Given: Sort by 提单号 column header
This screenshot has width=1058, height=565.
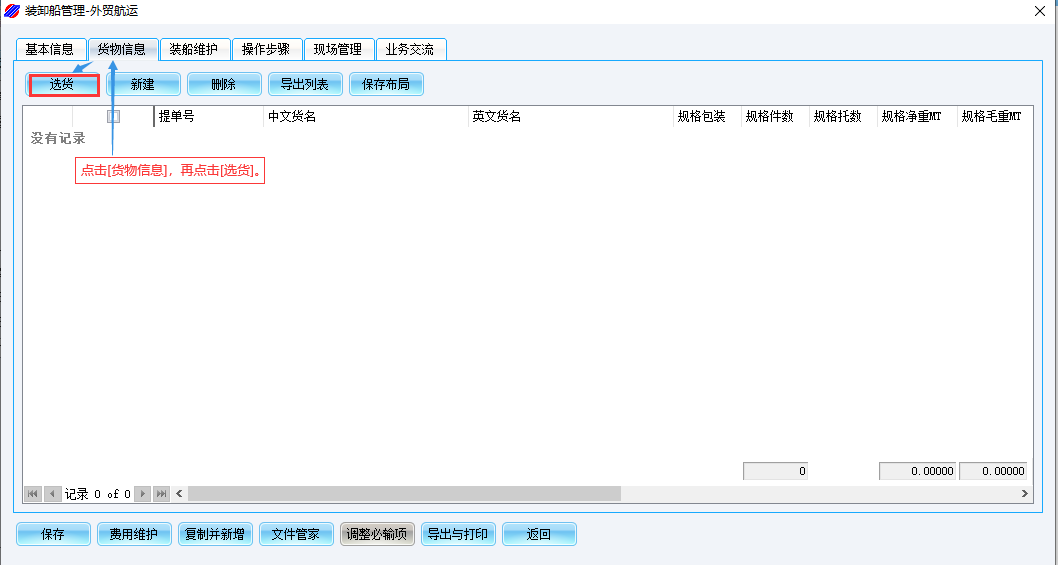Looking at the screenshot, I should click(208, 117).
